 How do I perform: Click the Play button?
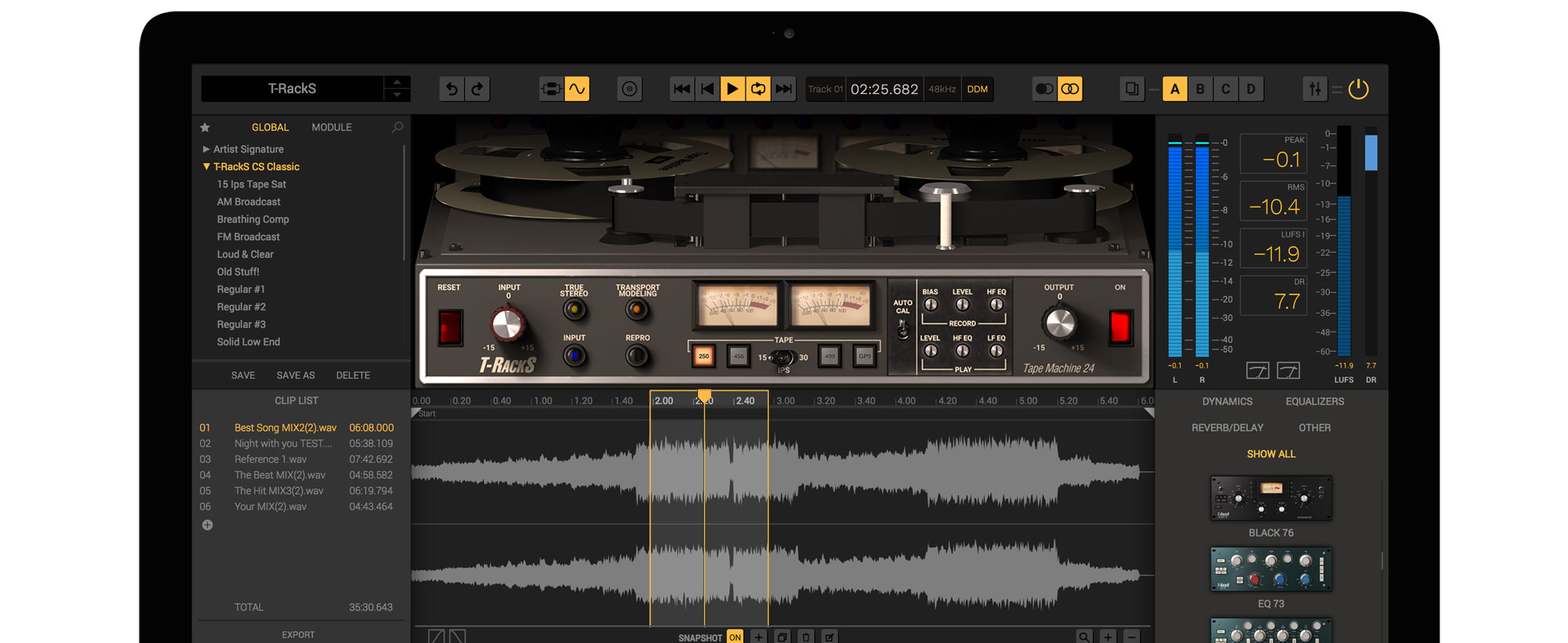(732, 89)
